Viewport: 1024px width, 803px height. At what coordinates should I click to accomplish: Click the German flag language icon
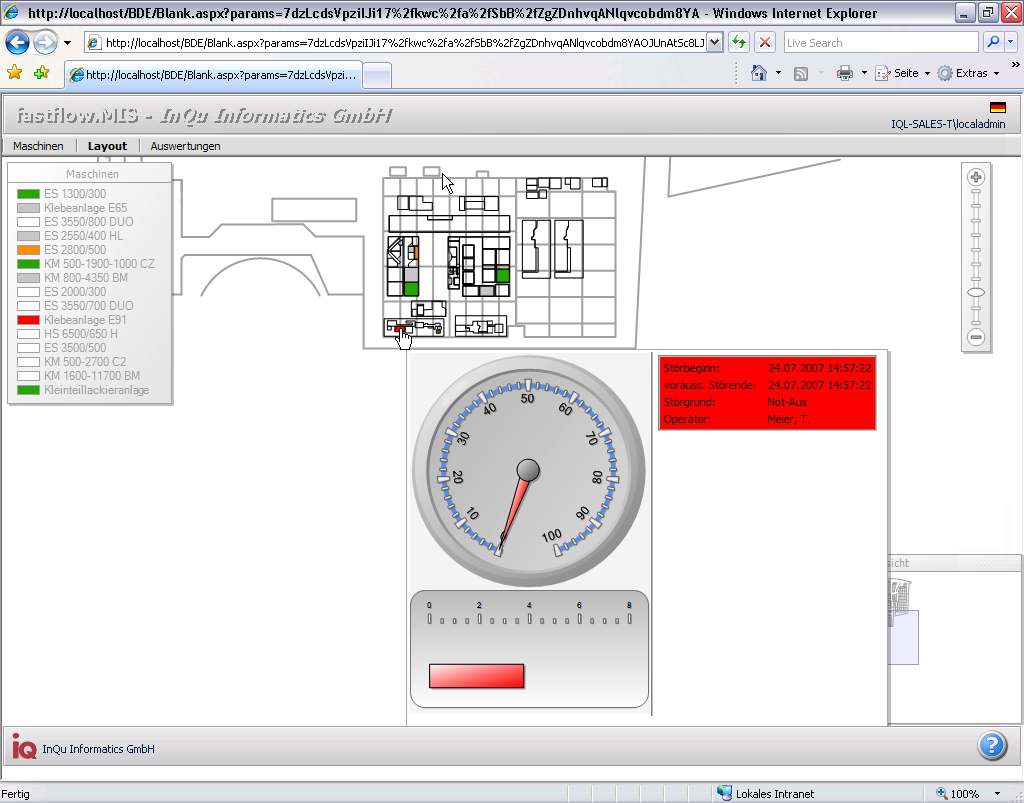click(x=997, y=107)
